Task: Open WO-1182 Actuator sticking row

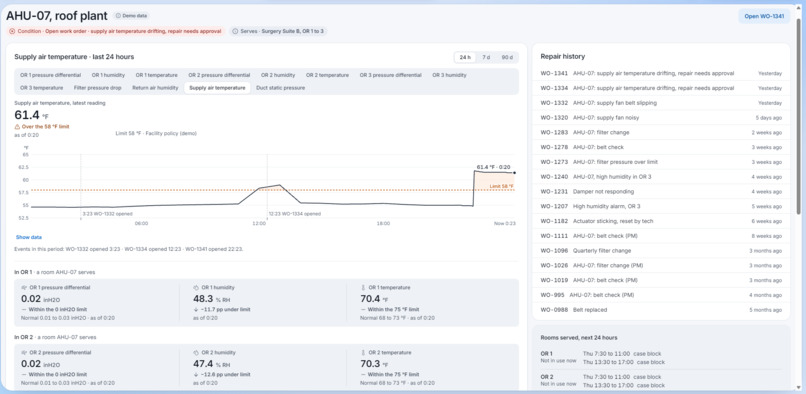Action: click(x=661, y=221)
